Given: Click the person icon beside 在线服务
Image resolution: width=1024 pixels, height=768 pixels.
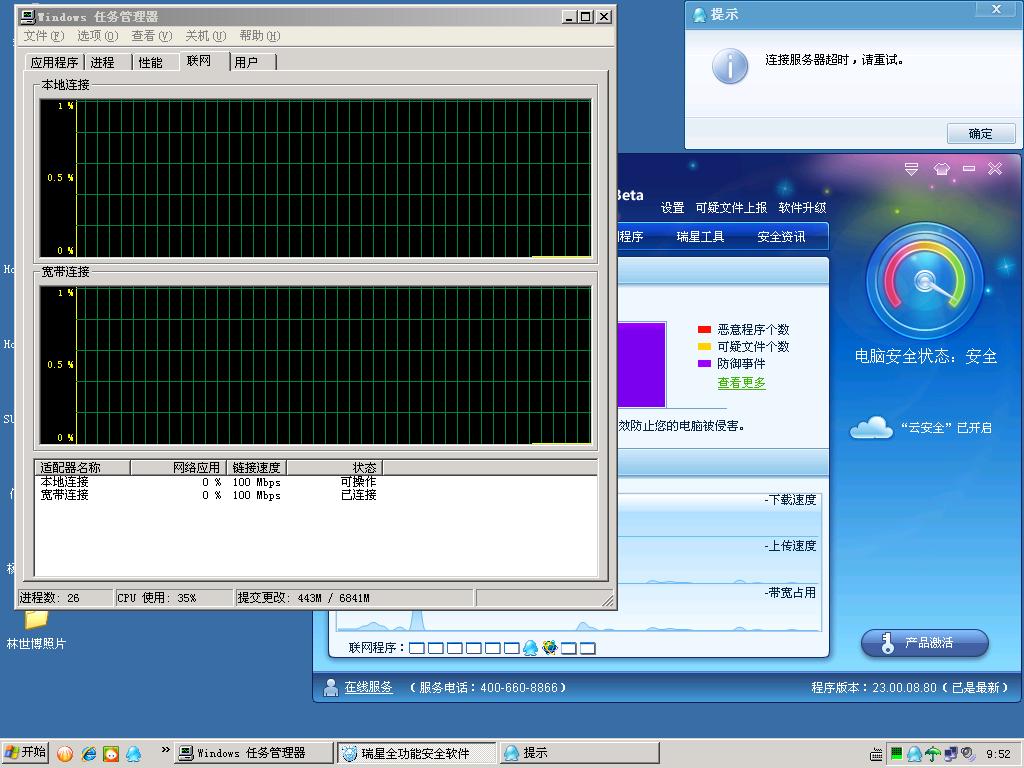Looking at the screenshot, I should tap(331, 687).
